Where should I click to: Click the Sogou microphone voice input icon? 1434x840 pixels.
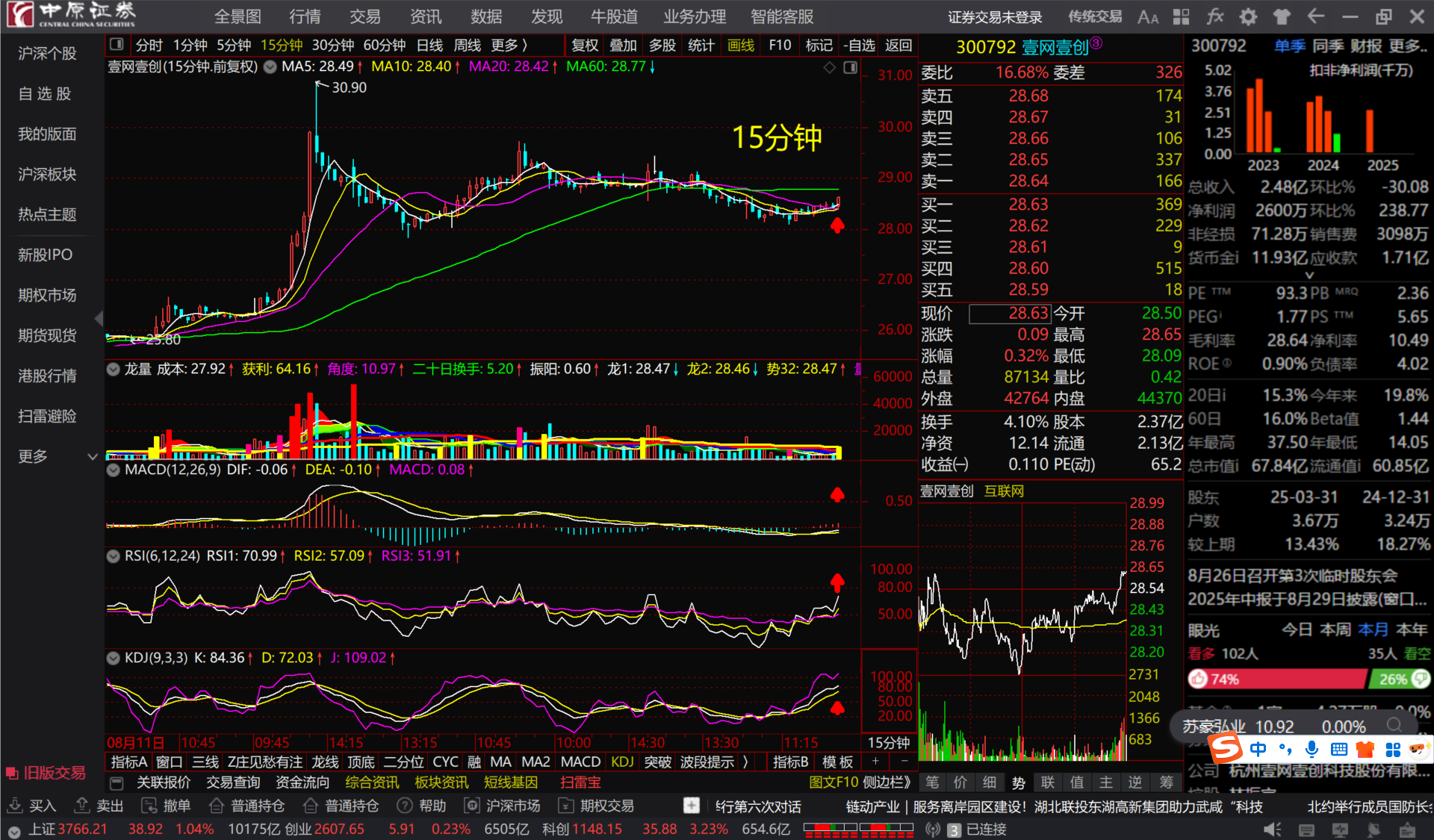tap(1312, 749)
